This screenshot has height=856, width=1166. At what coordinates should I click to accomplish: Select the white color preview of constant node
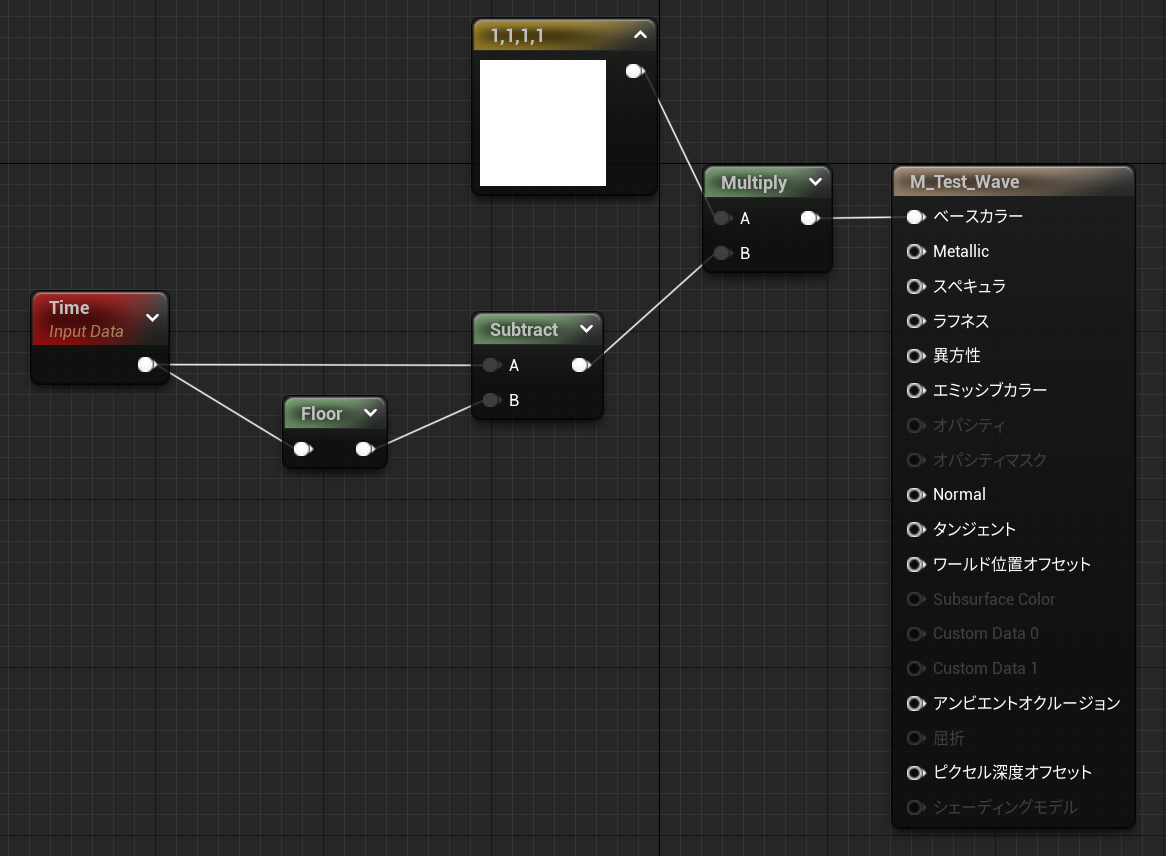click(x=543, y=123)
